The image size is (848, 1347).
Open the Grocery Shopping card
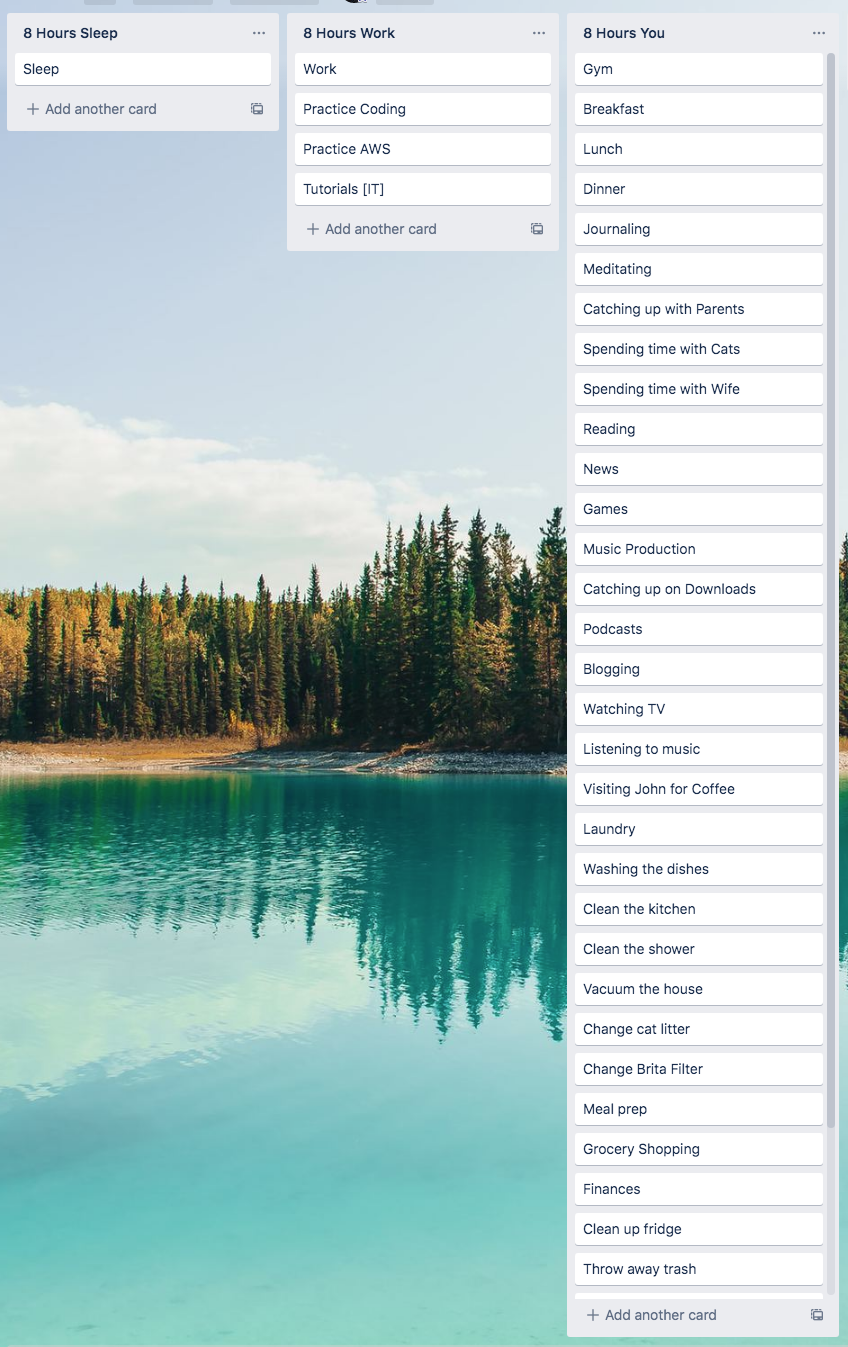699,1149
